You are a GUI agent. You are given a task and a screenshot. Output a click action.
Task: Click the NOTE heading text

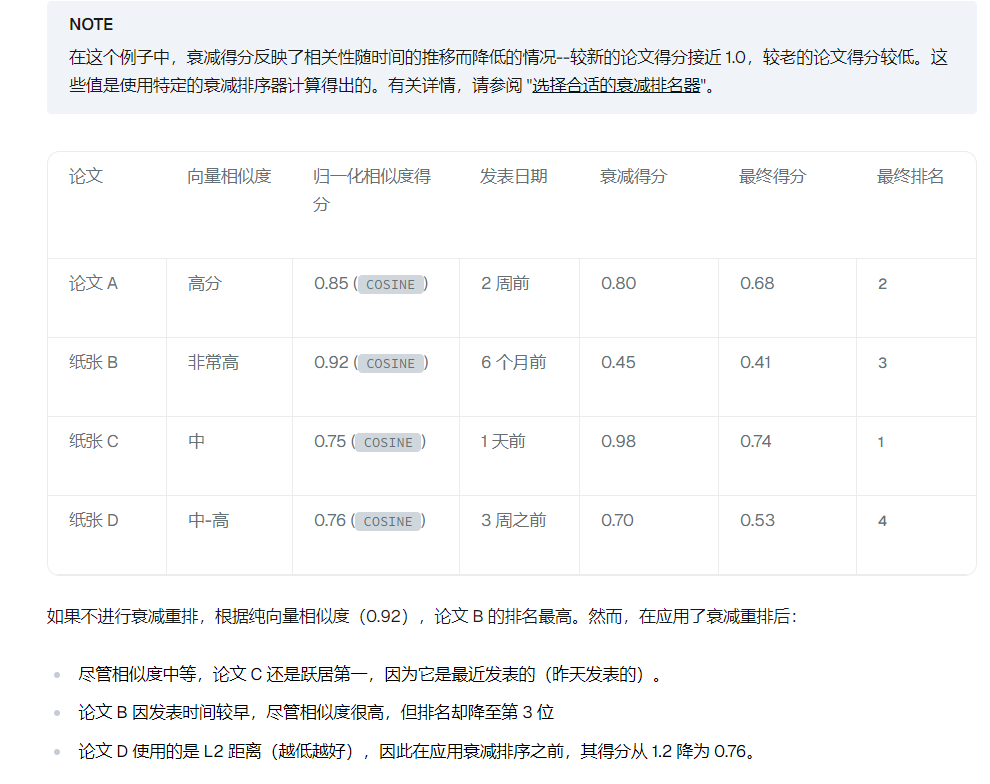(x=91, y=25)
